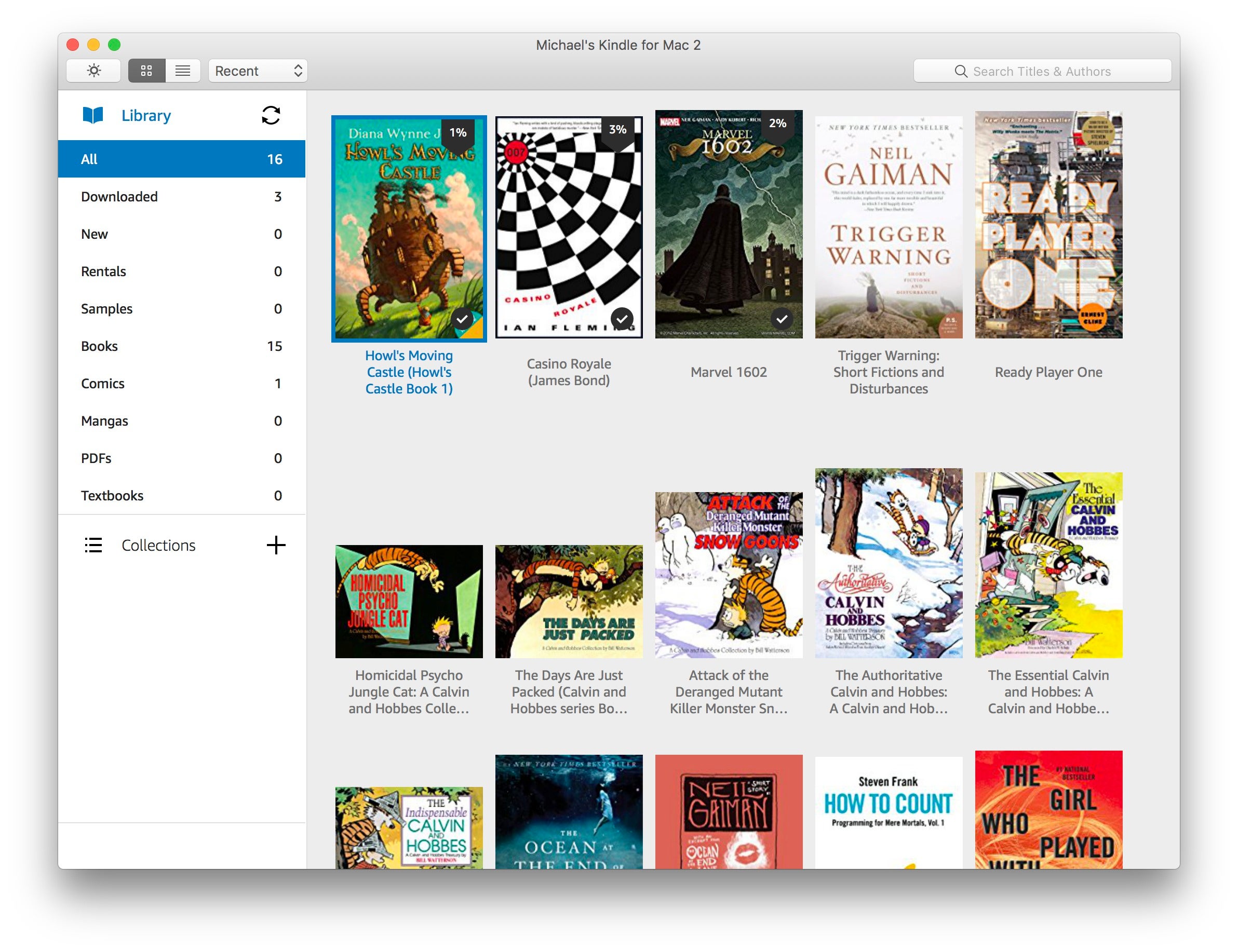Screen dimensions: 1238x952
Task: Select the Comics filter
Action: point(181,384)
